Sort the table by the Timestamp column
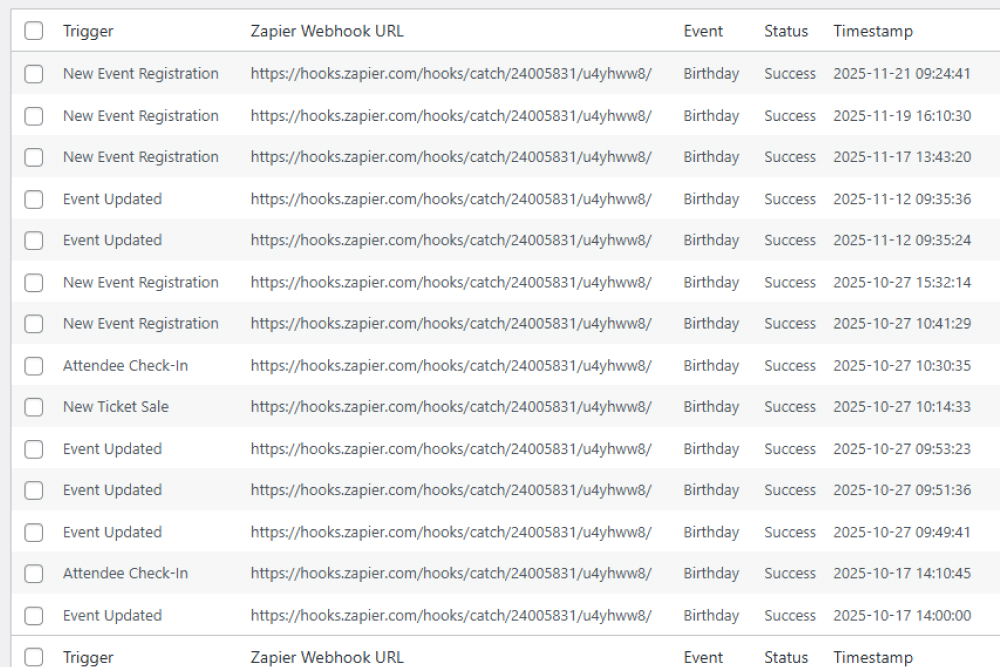 click(873, 31)
